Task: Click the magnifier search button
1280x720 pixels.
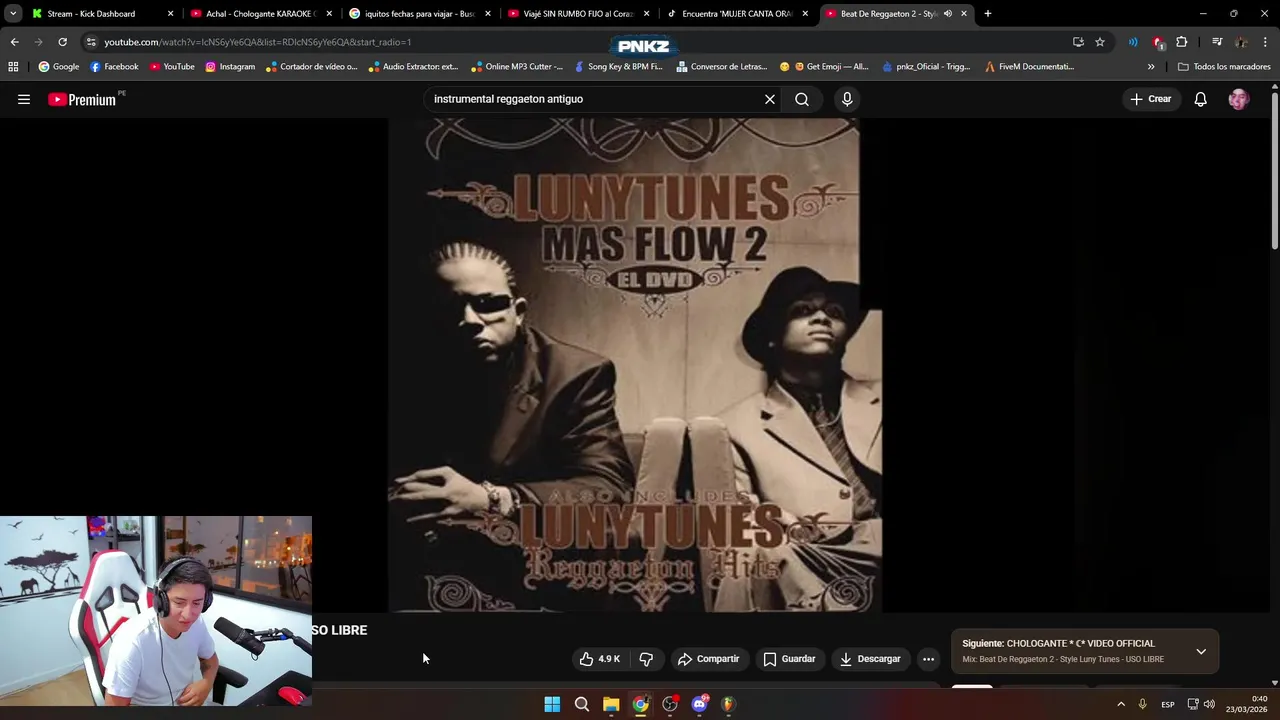Action: (802, 99)
